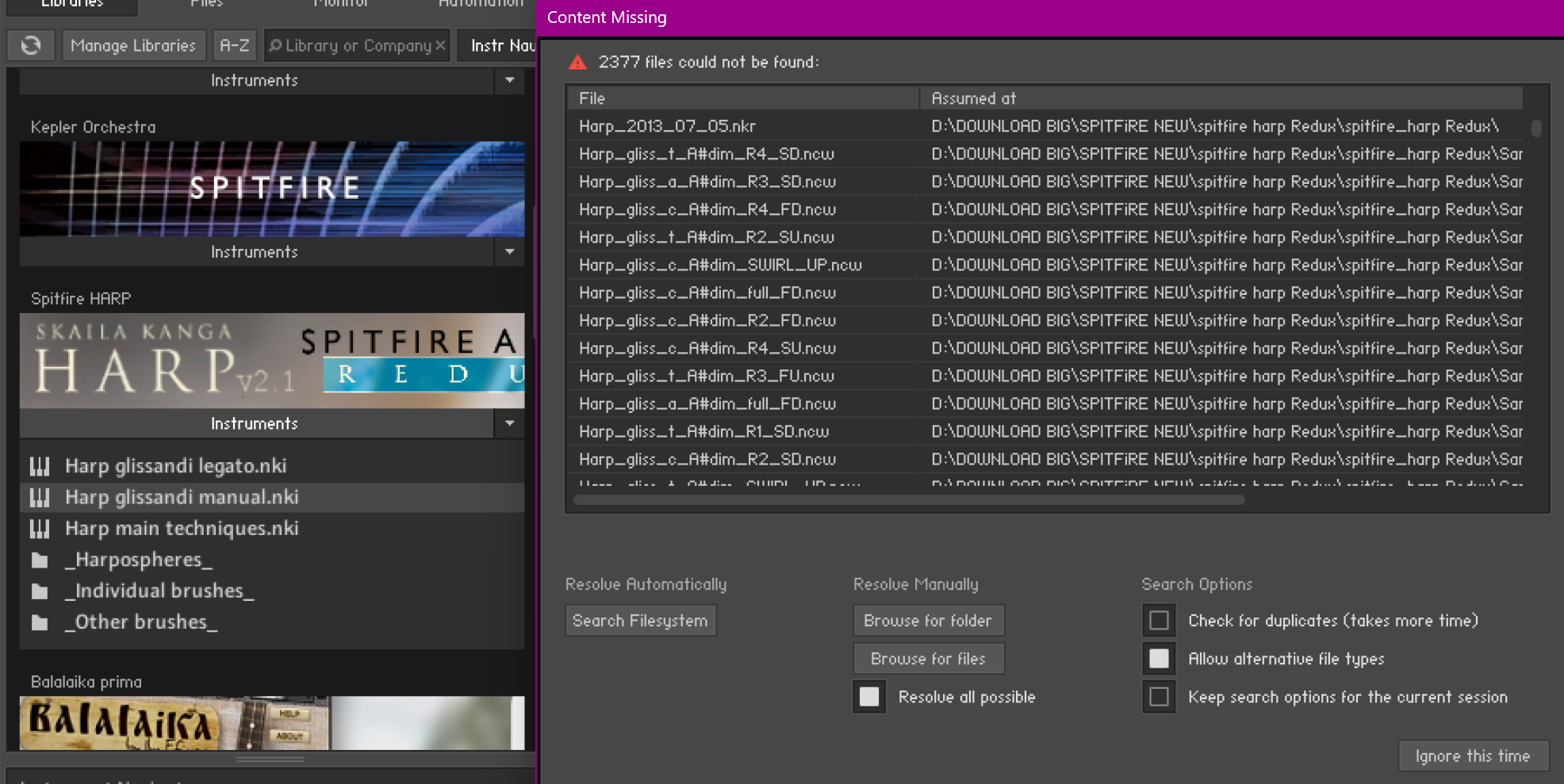Expand Instruments dropdown at top of library list
Viewport: 1564px width, 784px height.
coord(510,80)
